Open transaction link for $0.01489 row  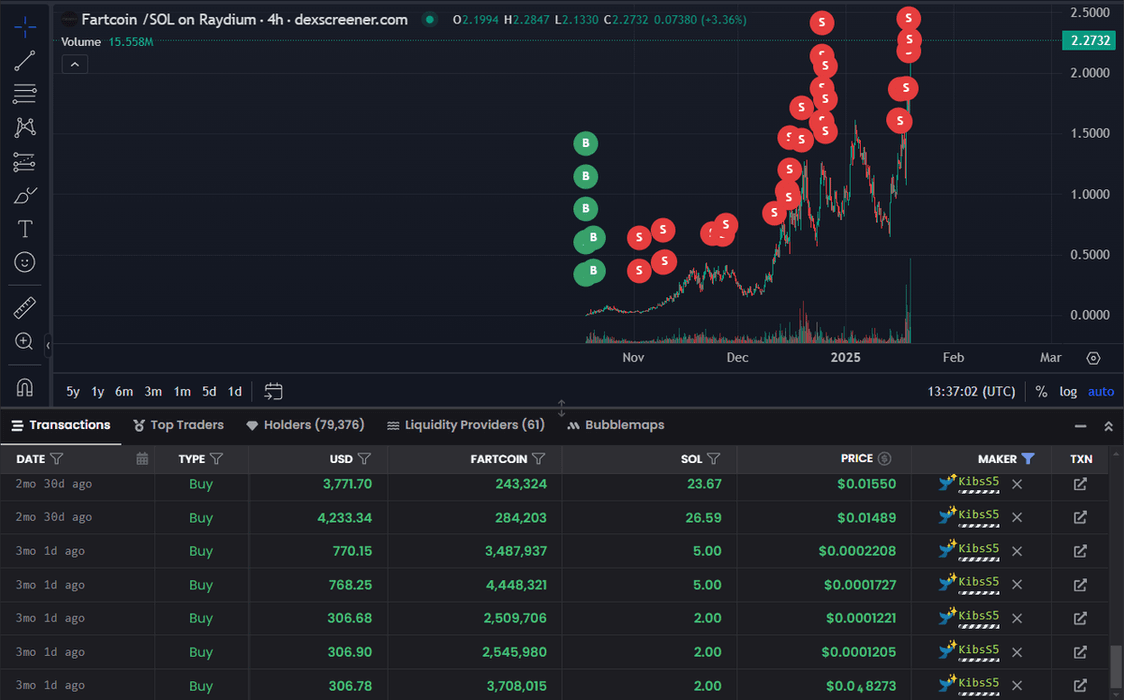pos(1080,517)
